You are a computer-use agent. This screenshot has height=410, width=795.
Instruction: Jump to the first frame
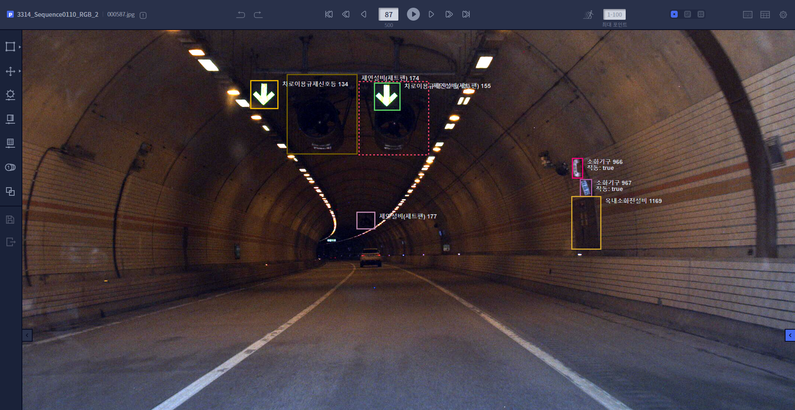pos(329,14)
